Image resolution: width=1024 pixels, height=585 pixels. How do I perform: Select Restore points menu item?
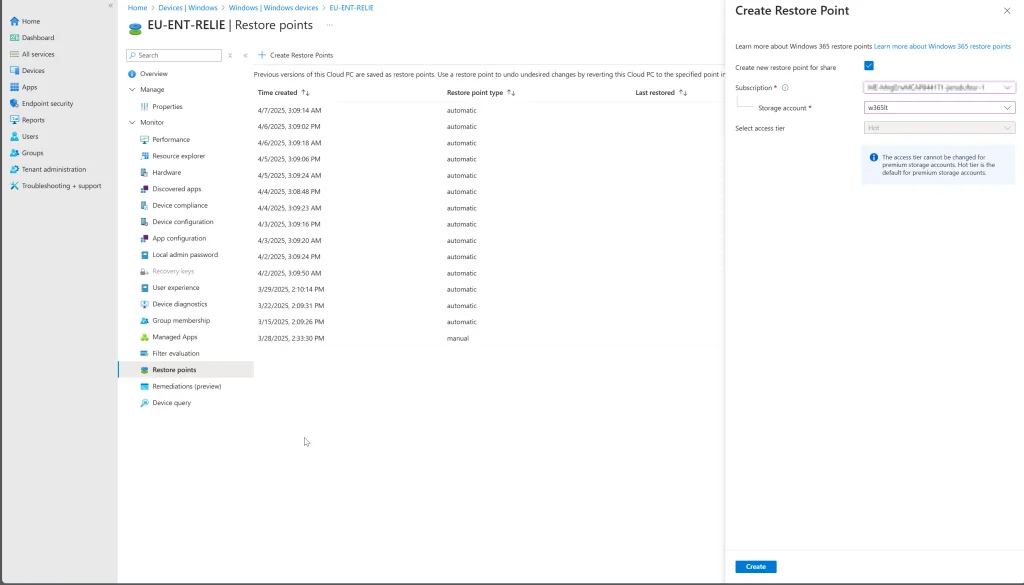pyautogui.click(x=185, y=370)
